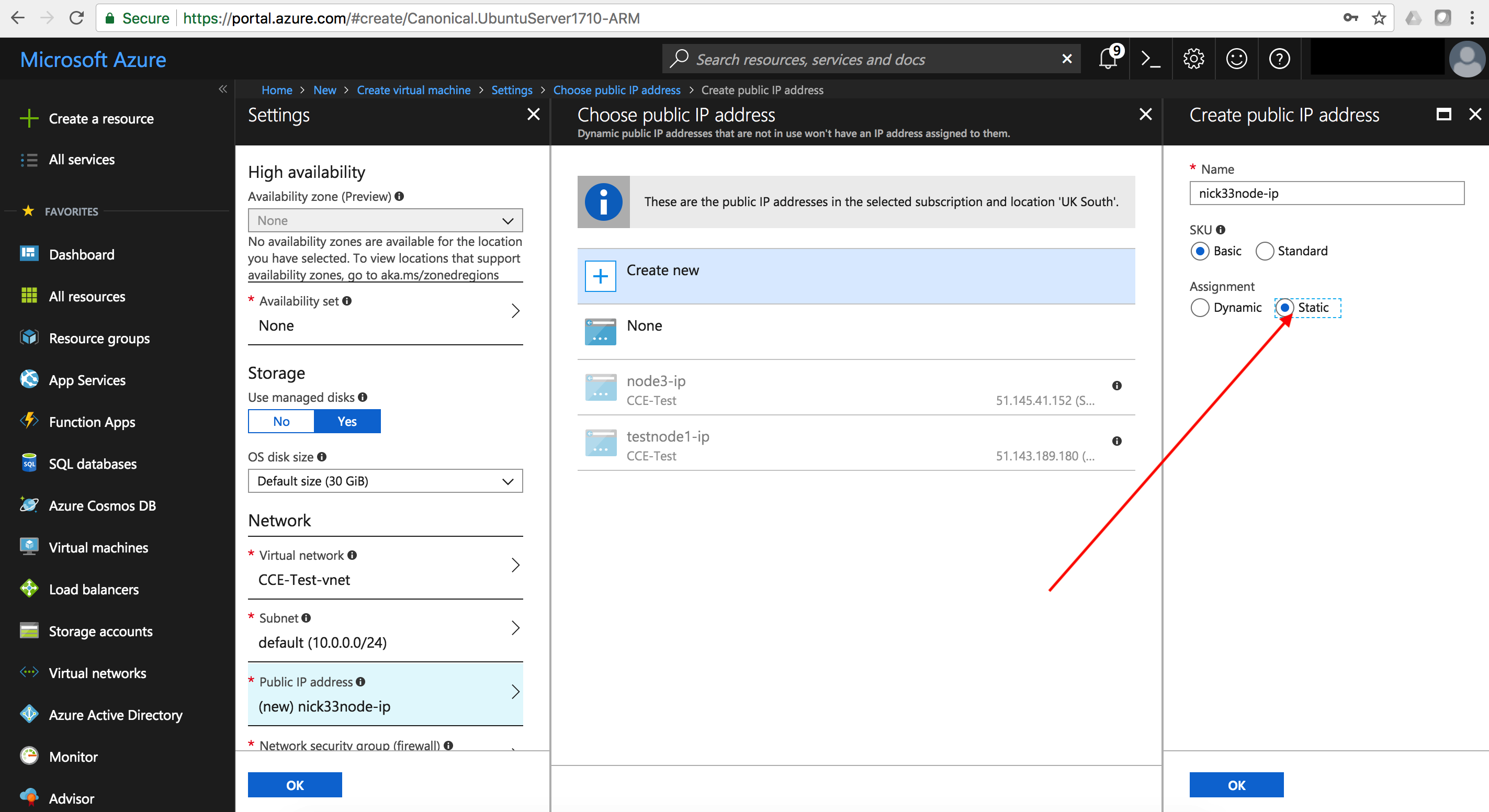Click the Azure Active Directory icon
Screen dimensions: 1489x812
pos(29,714)
